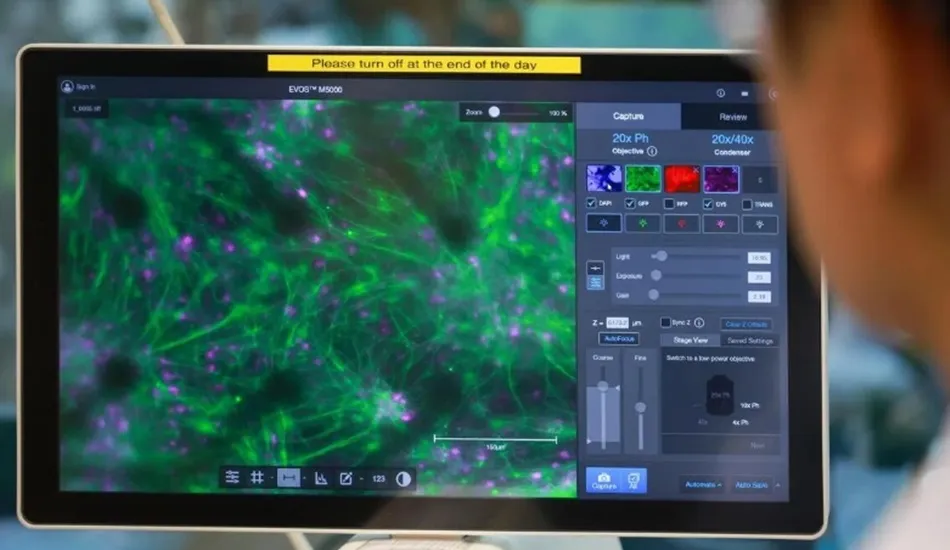Open the annotation edit tool

point(346,479)
